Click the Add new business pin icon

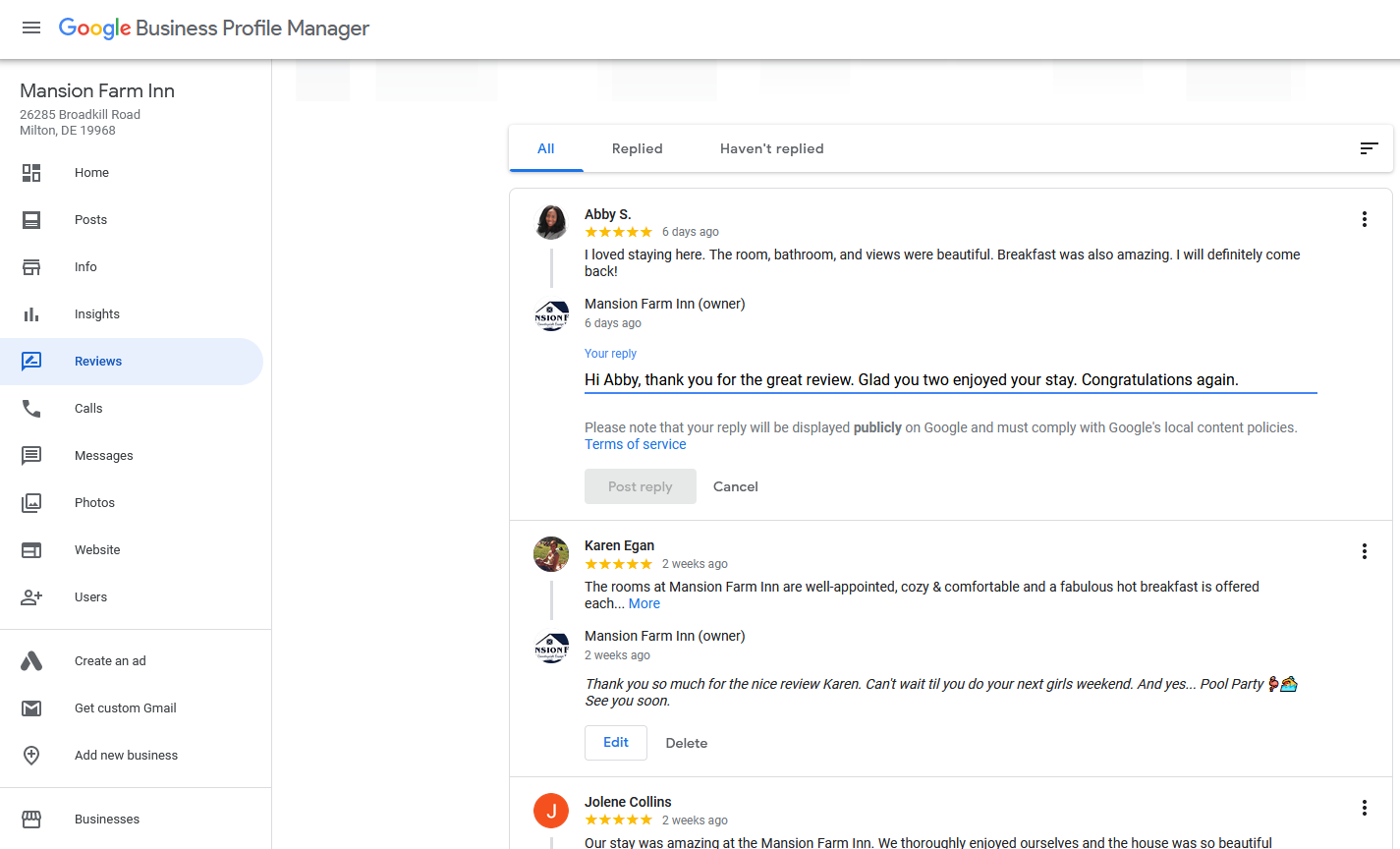tap(31, 756)
